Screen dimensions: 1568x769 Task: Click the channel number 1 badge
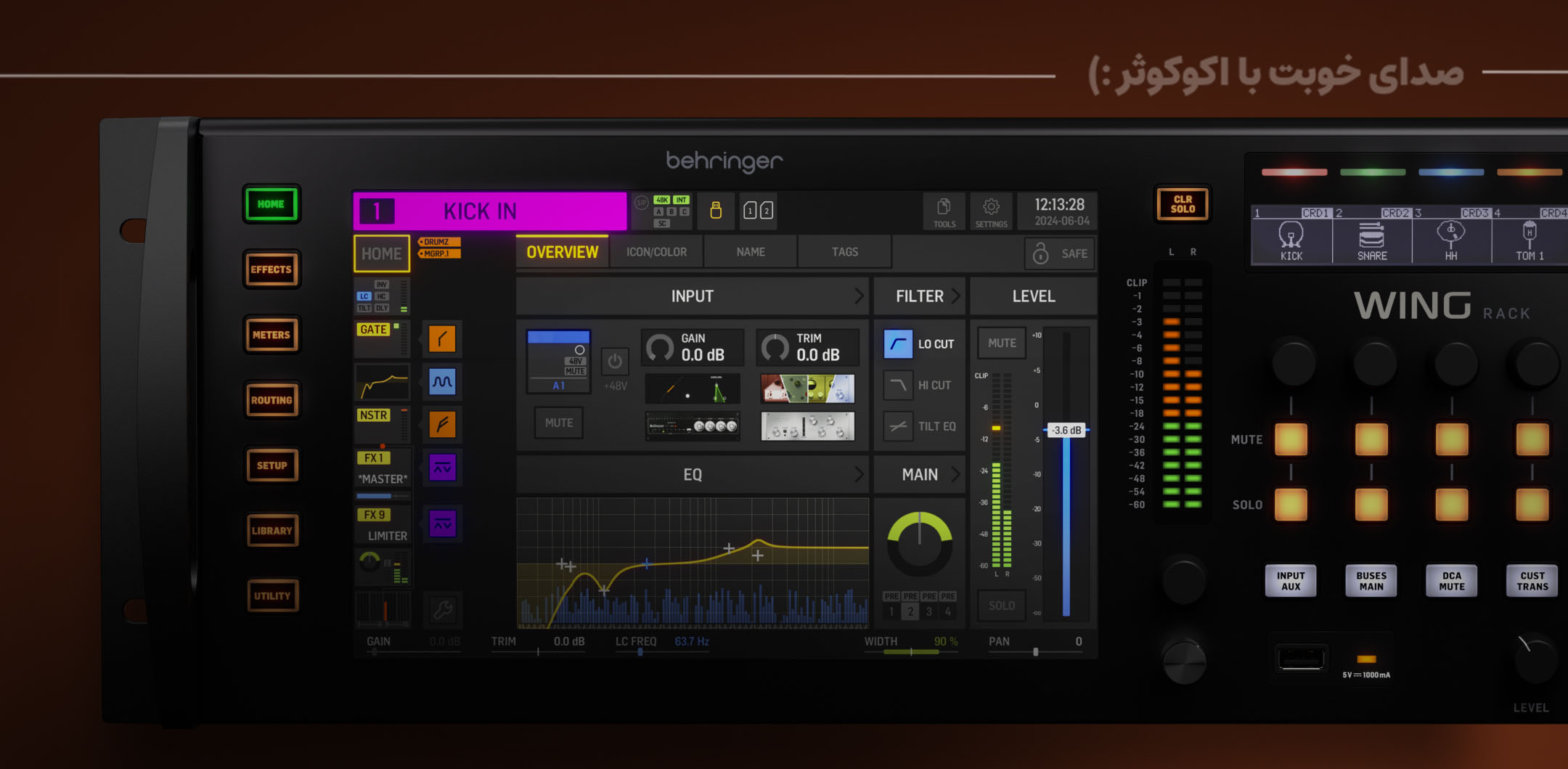tap(377, 211)
